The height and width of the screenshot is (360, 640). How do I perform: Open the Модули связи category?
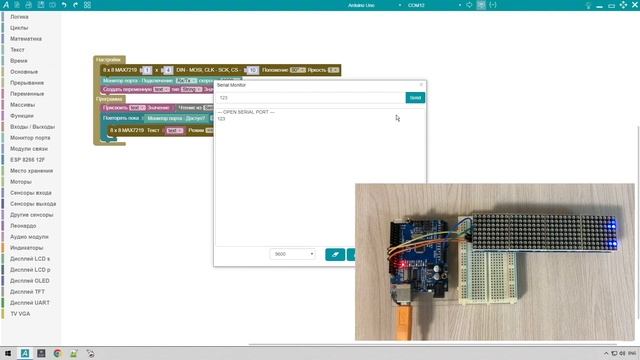click(29, 149)
